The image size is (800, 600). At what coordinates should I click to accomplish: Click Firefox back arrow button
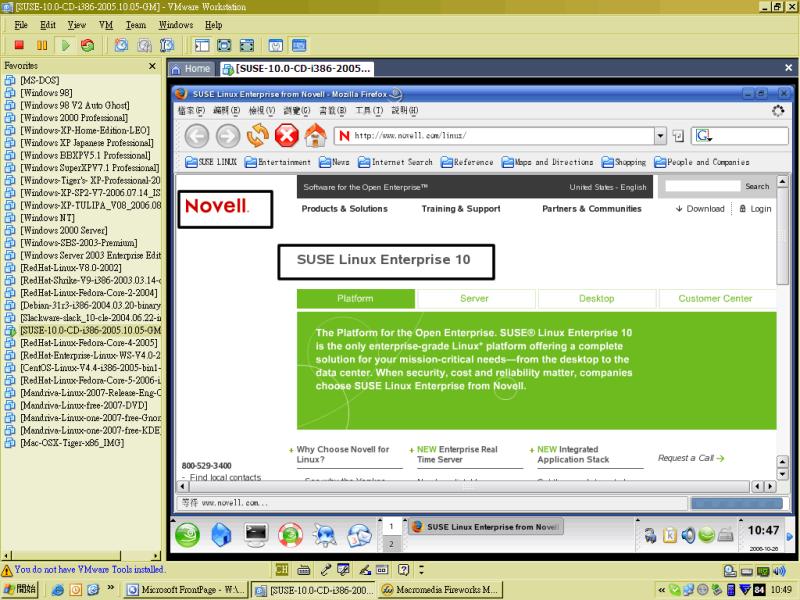pyautogui.click(x=197, y=136)
